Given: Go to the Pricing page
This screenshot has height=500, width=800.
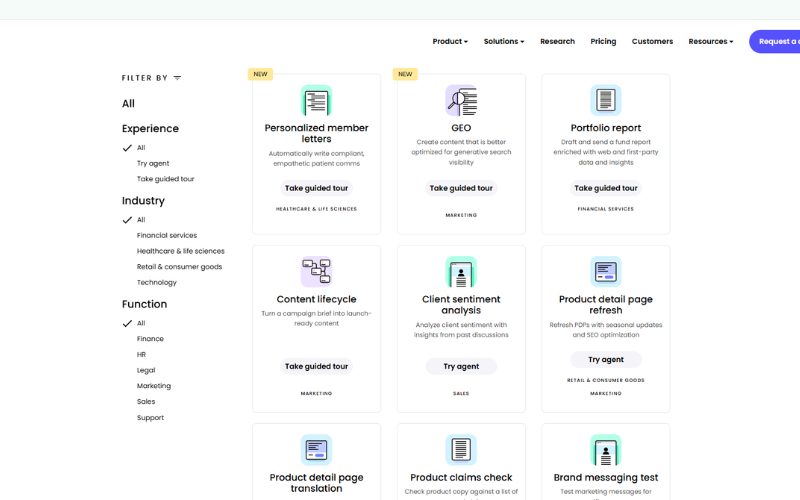Looking at the screenshot, I should (x=603, y=41).
